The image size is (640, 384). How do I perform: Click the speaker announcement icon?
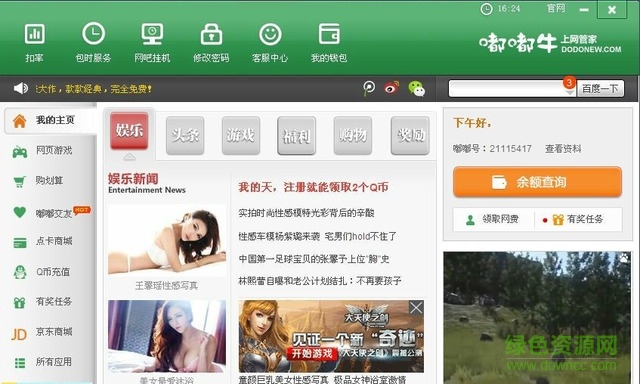tap(20, 88)
